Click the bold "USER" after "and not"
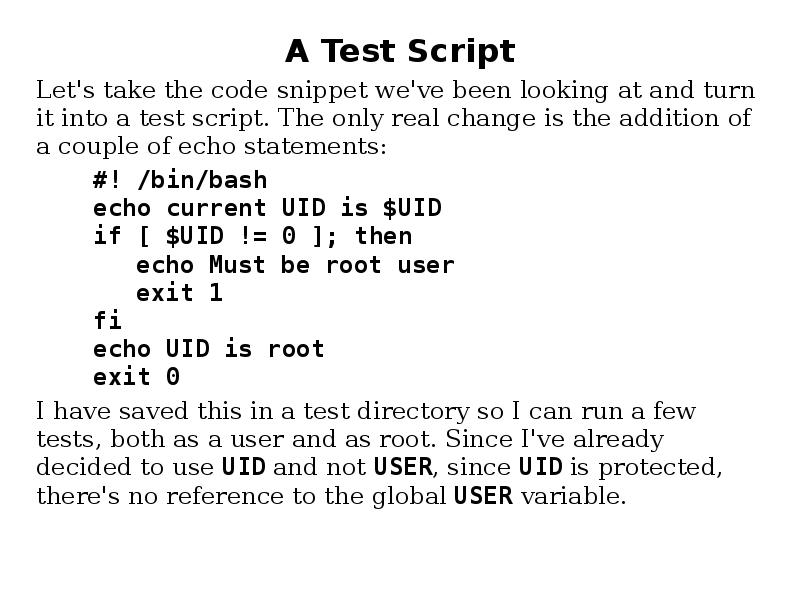This screenshot has height=600, width=800. pos(403,467)
